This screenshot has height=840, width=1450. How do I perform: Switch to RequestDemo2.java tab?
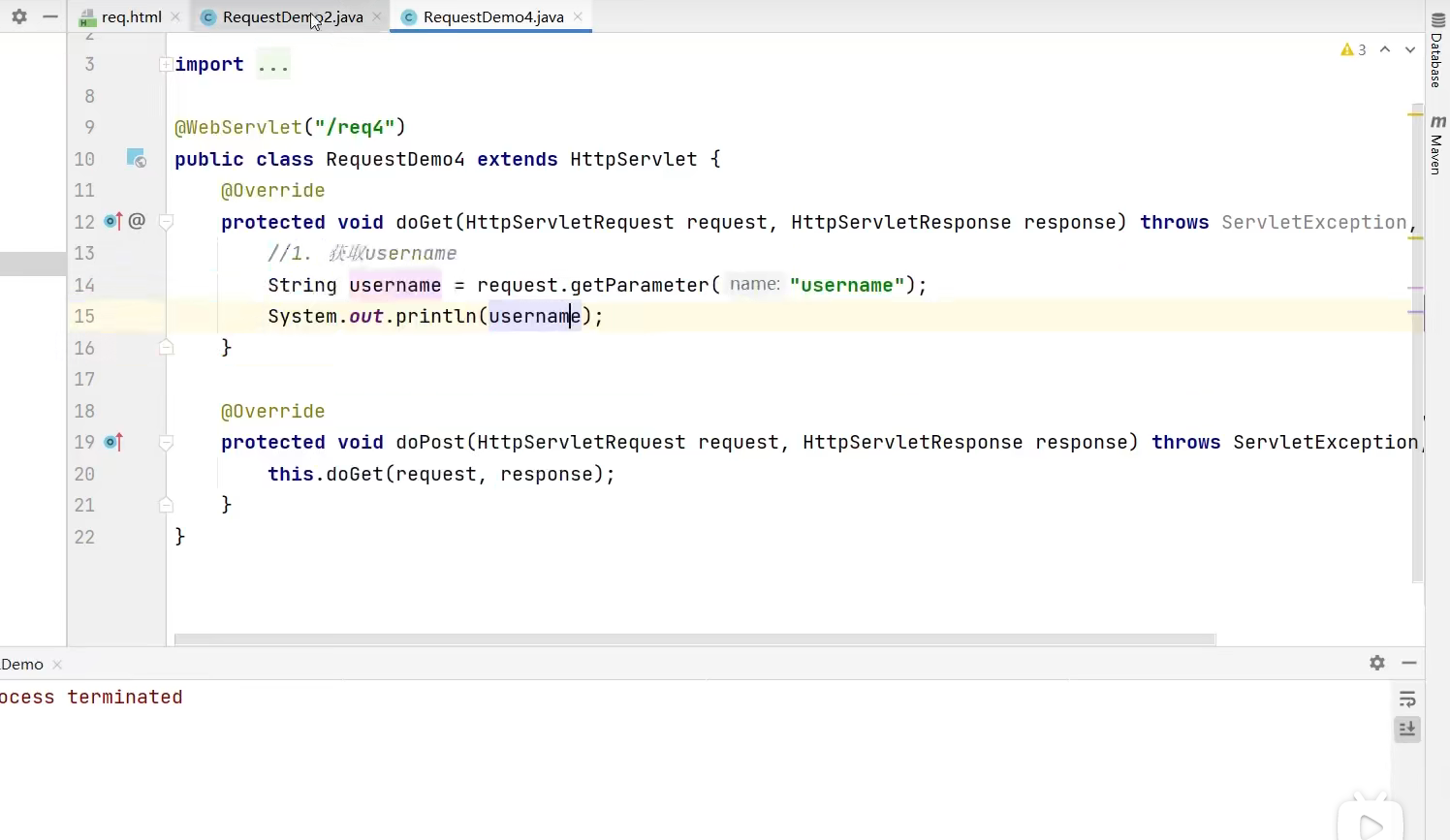pyautogui.click(x=293, y=16)
